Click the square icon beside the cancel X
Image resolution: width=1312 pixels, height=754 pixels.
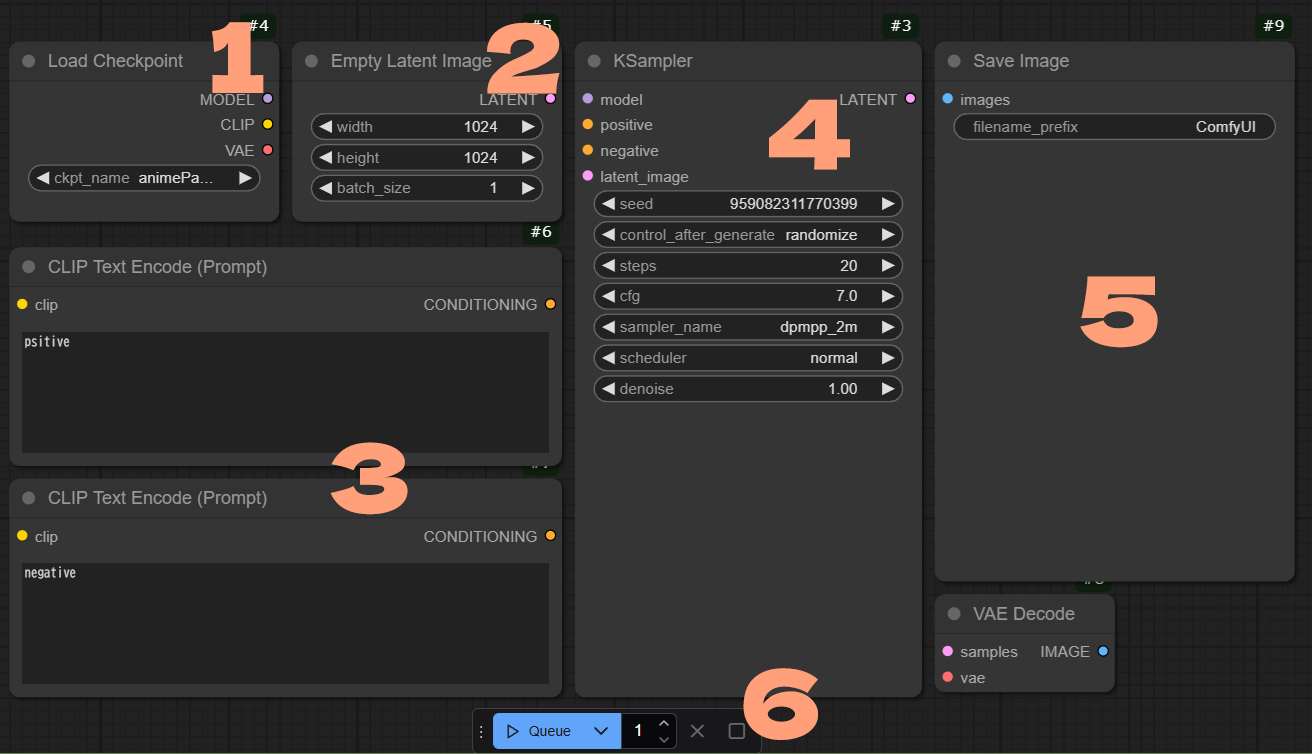(x=737, y=731)
